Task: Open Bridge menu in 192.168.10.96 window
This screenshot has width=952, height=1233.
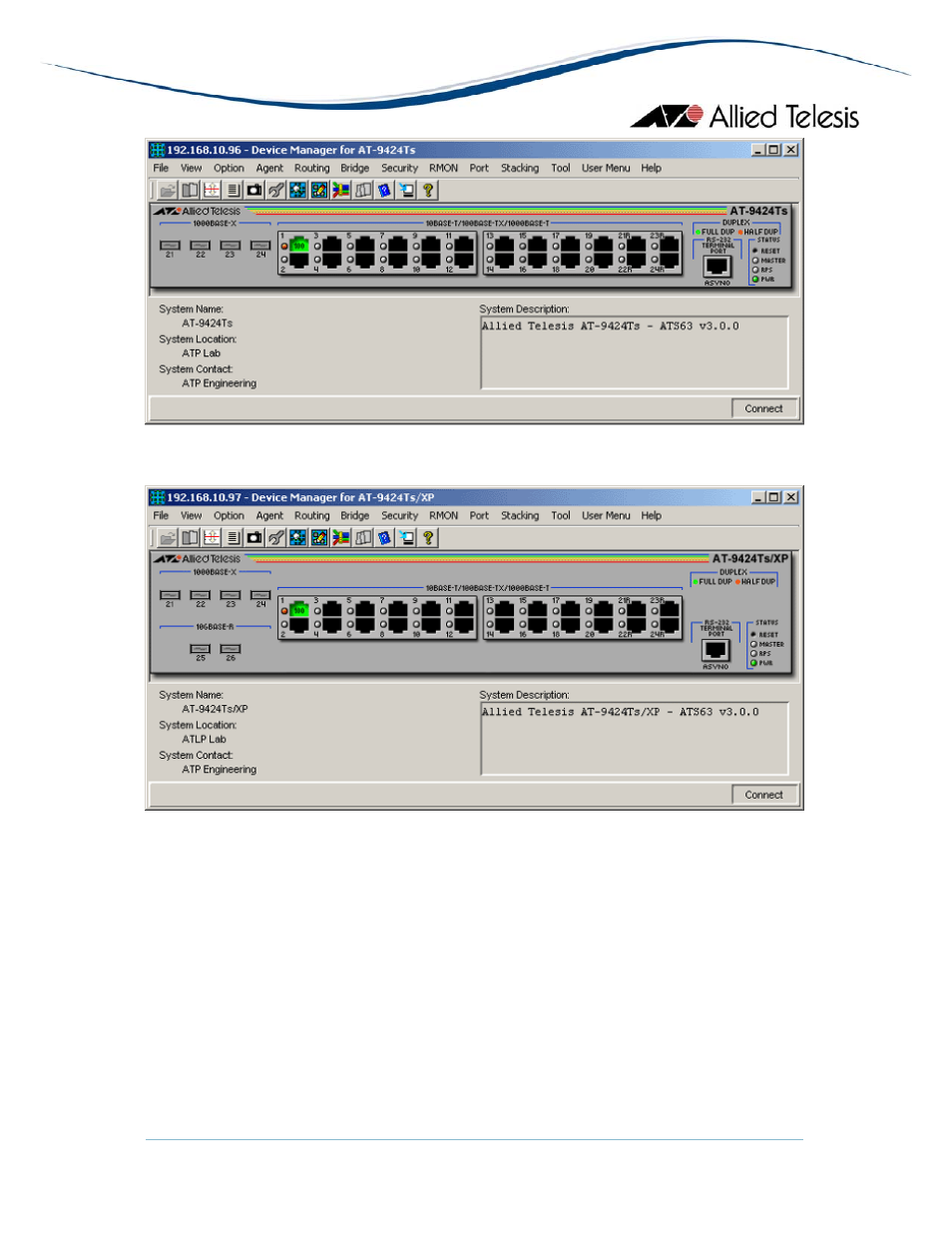Action: click(x=354, y=169)
